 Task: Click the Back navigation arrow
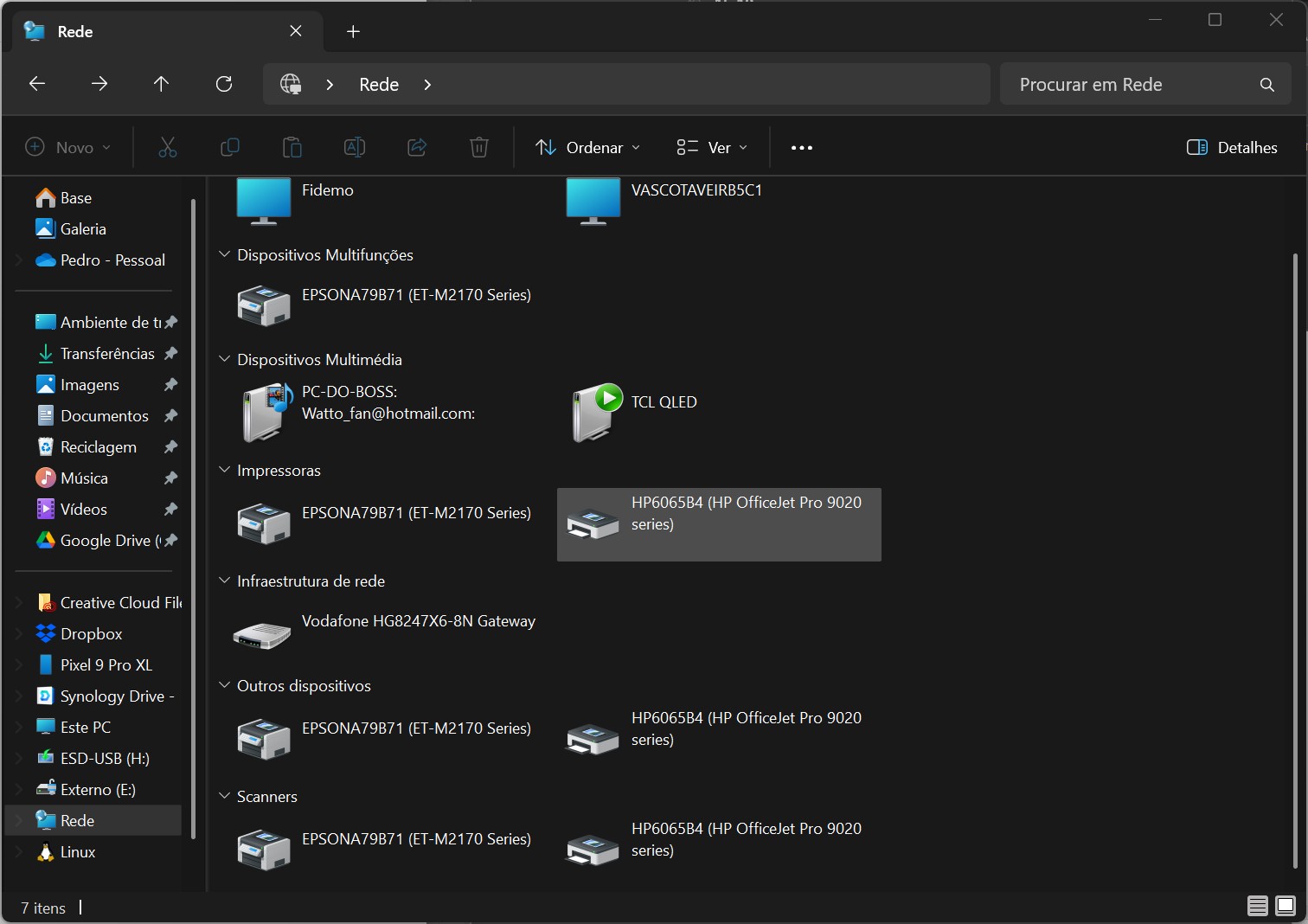(37, 84)
